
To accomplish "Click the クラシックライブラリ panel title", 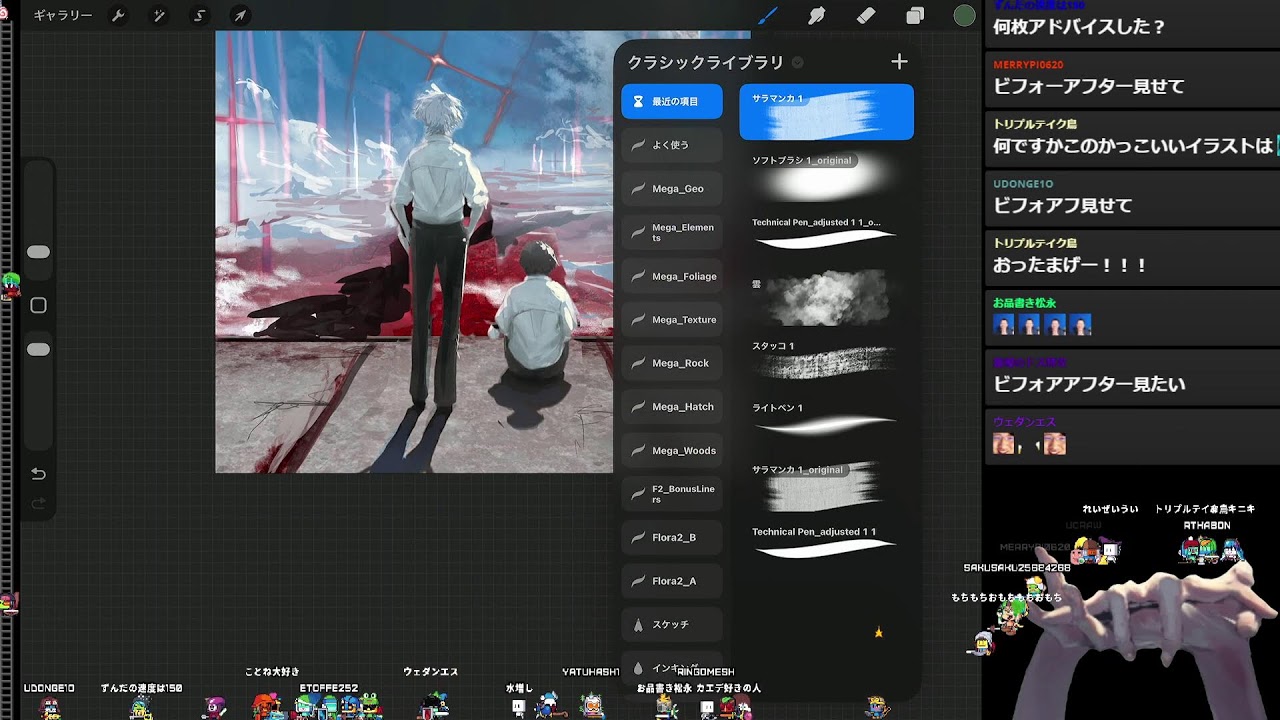I will point(706,62).
